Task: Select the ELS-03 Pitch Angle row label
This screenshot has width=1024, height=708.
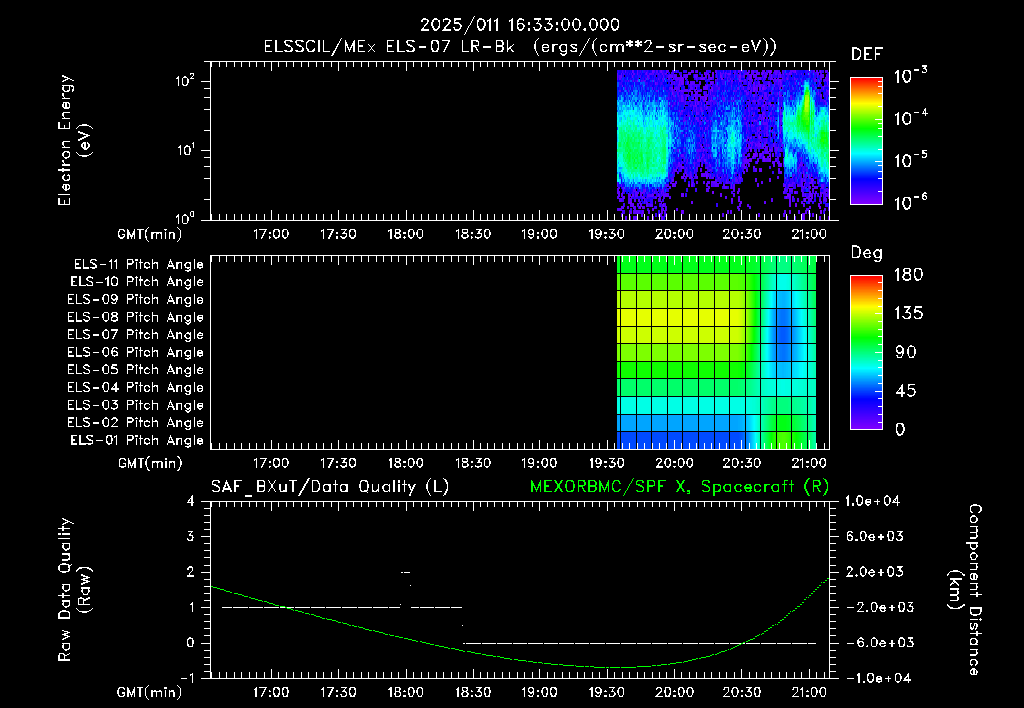Action: 135,406
